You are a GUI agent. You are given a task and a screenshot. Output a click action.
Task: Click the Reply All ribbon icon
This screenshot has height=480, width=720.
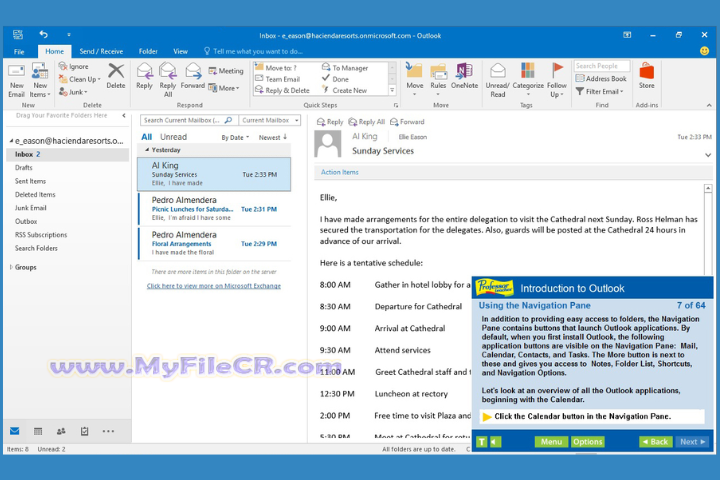click(168, 72)
